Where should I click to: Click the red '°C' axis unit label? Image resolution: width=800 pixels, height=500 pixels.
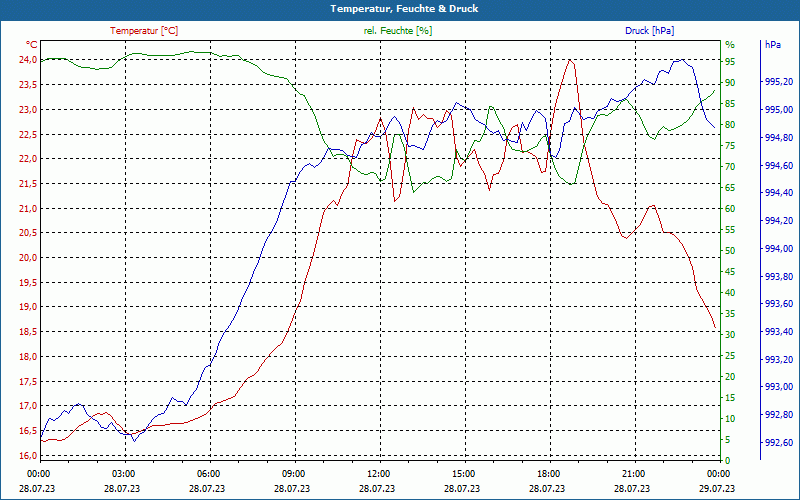[31, 45]
